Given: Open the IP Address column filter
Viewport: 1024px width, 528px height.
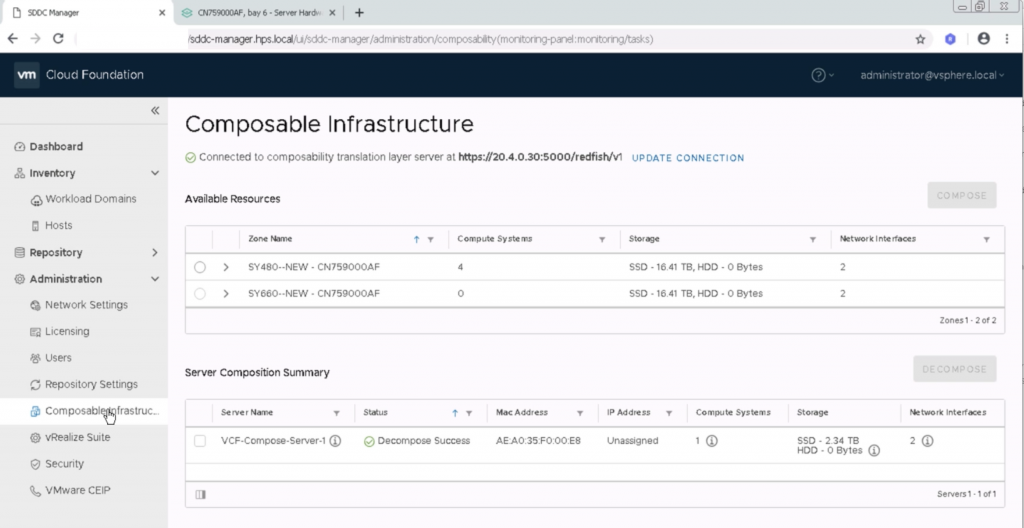Looking at the screenshot, I should coord(669,414).
